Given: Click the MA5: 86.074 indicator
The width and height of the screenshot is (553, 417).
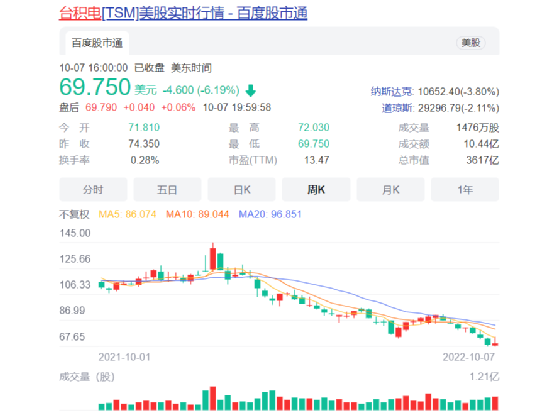Looking at the screenshot, I should (127, 214).
